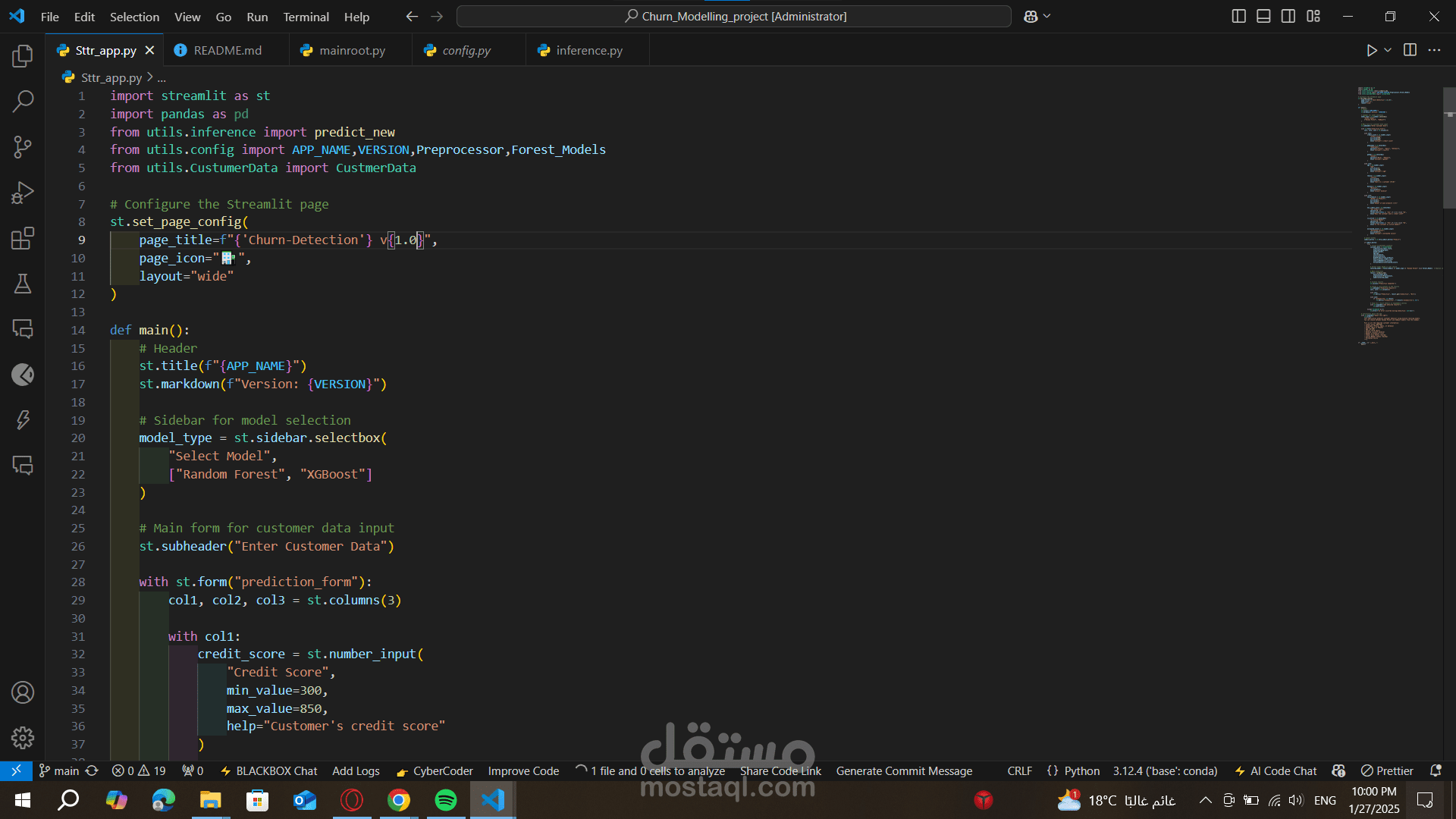This screenshot has height=819, width=1456.
Task: Click the taskbar clock showing 10:00 PM
Action: point(1374,800)
